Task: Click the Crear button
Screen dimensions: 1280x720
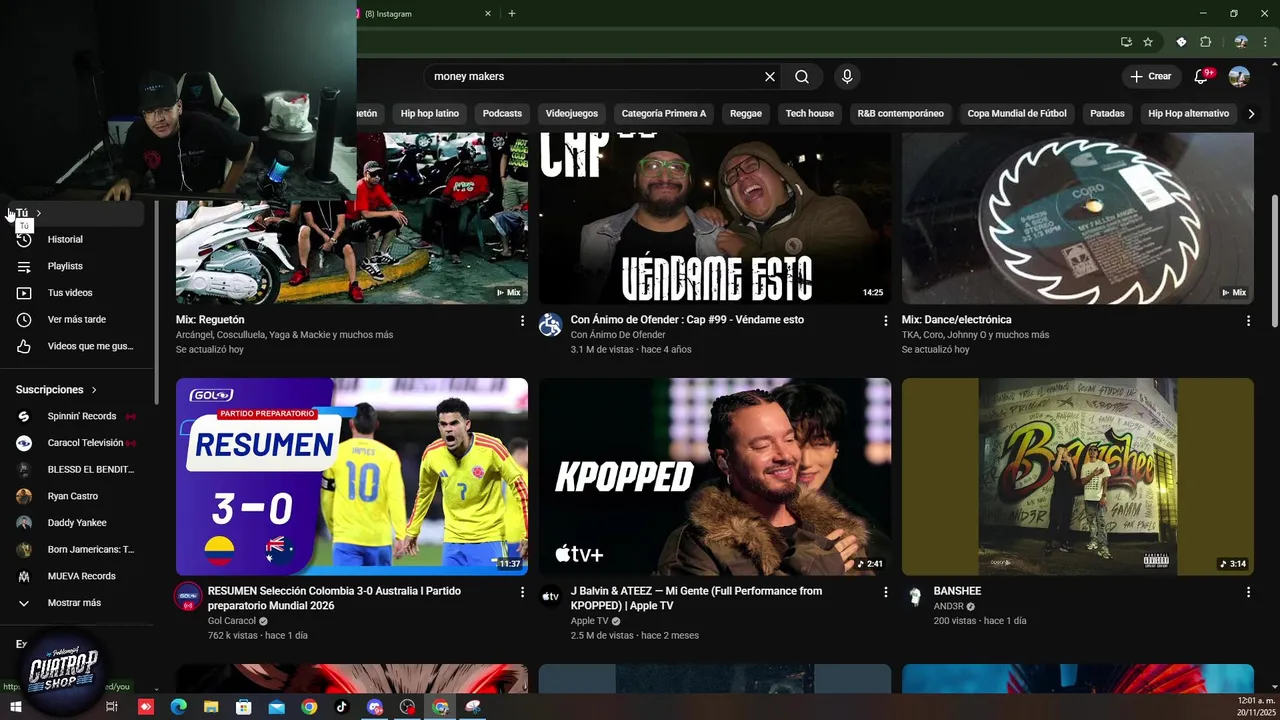Action: coord(1151,76)
